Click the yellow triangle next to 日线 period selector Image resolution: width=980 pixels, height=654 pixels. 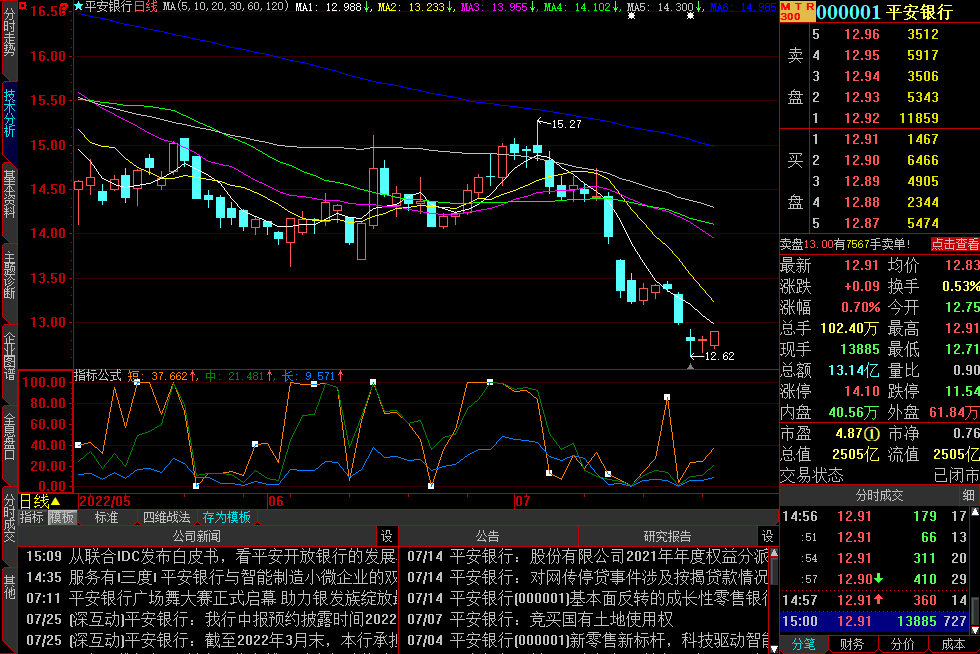pos(55,501)
